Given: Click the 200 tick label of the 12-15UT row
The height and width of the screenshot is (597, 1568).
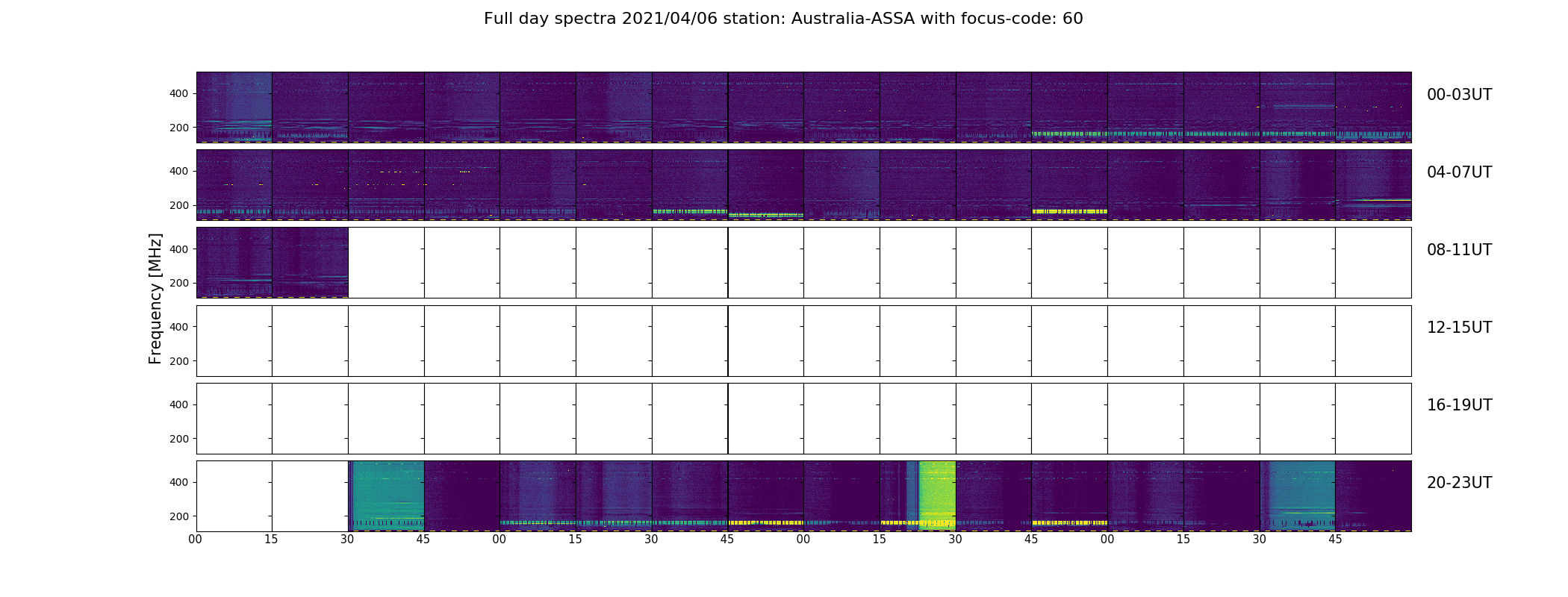Looking at the screenshot, I should coord(179,361).
